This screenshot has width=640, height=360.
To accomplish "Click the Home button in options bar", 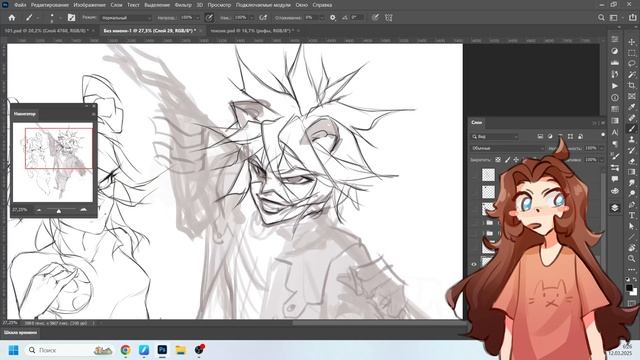I will coord(12,18).
